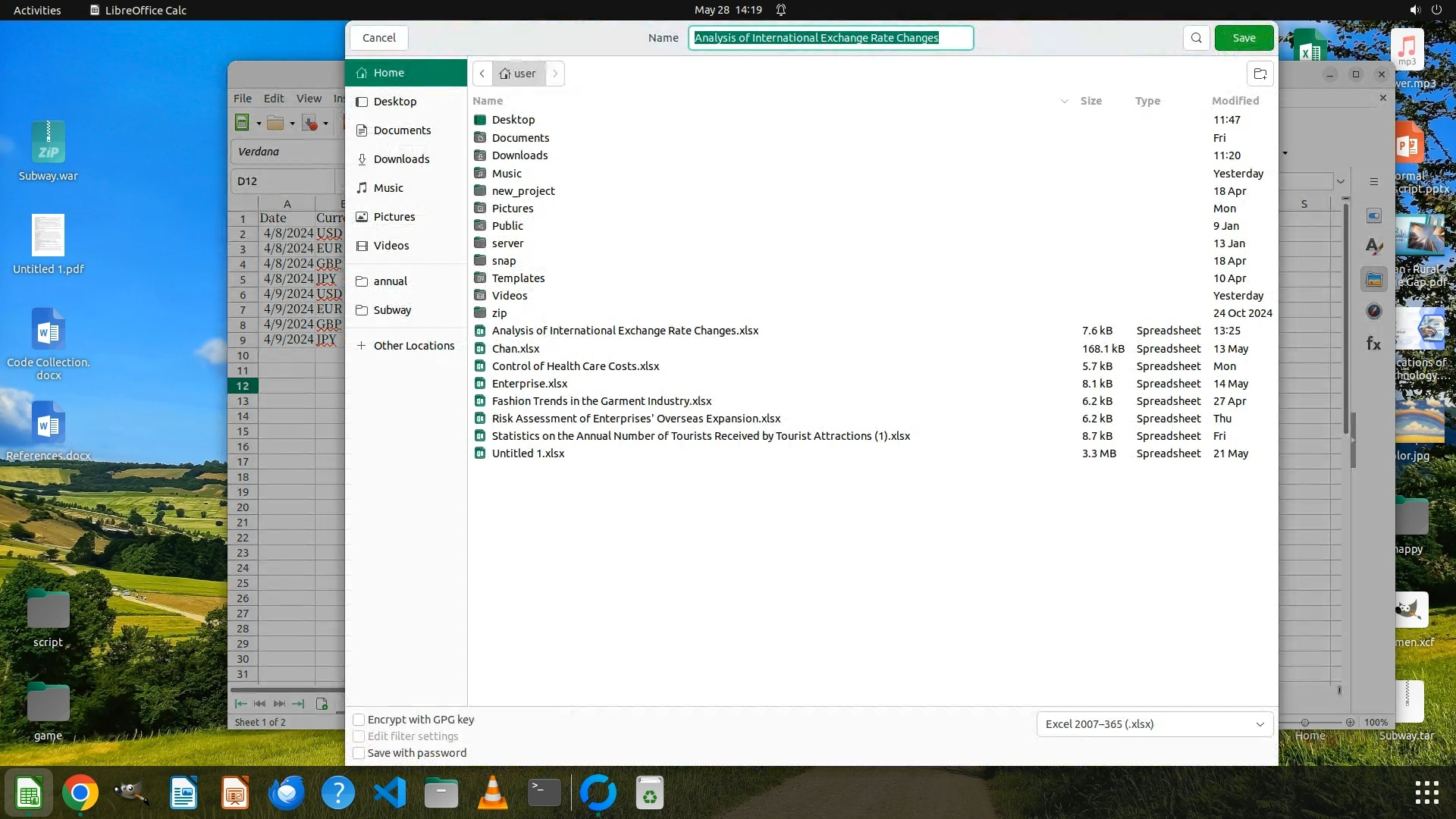The image size is (1456, 819).
Task: Click the create new folder icon
Action: tap(1260, 74)
